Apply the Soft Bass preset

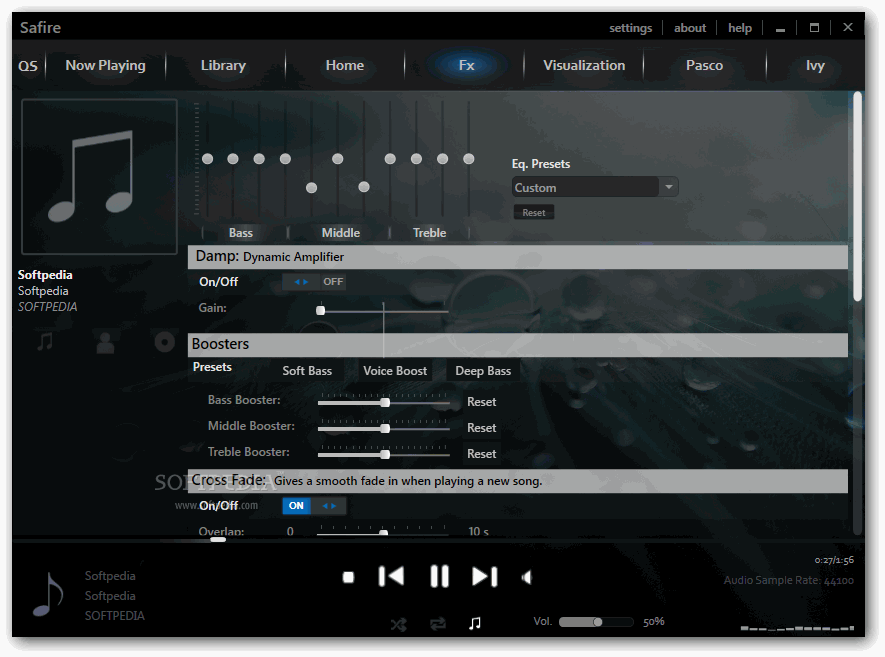pyautogui.click(x=307, y=371)
